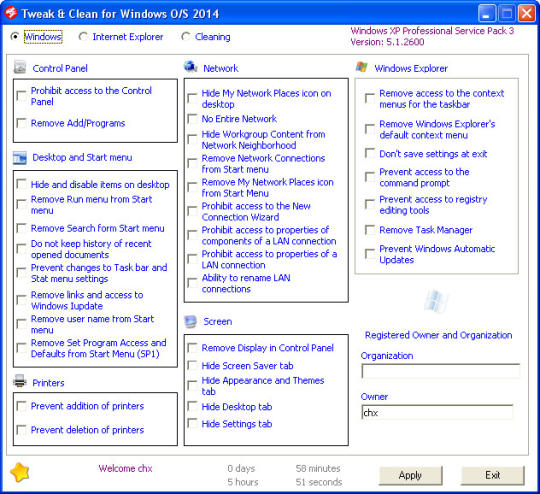Viewport: 540px width, 494px height.
Task: Click the app logo in title bar
Action: (11, 13)
